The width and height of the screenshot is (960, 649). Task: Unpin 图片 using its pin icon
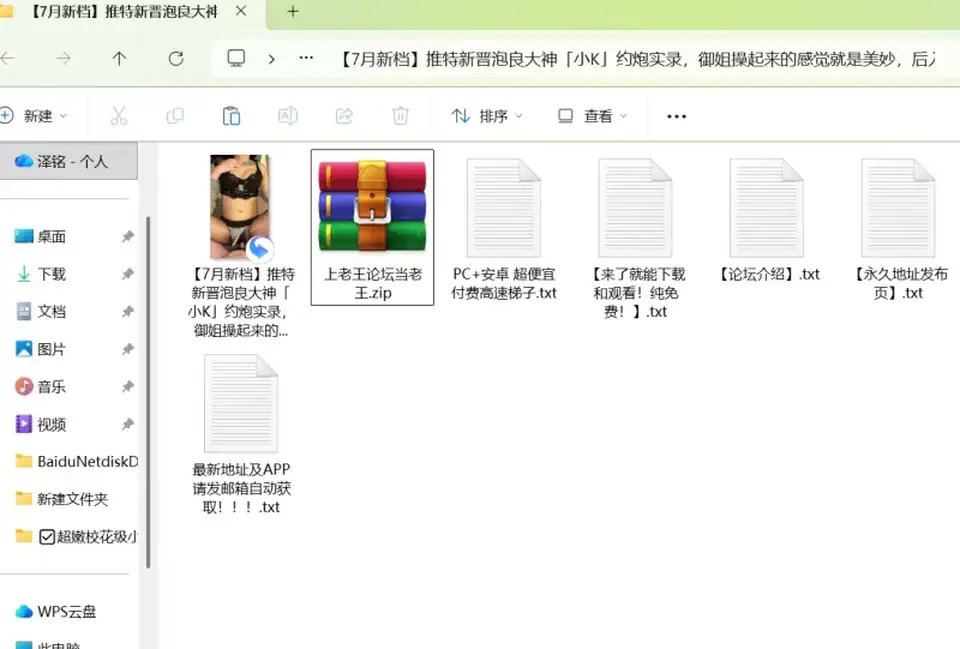pos(127,349)
